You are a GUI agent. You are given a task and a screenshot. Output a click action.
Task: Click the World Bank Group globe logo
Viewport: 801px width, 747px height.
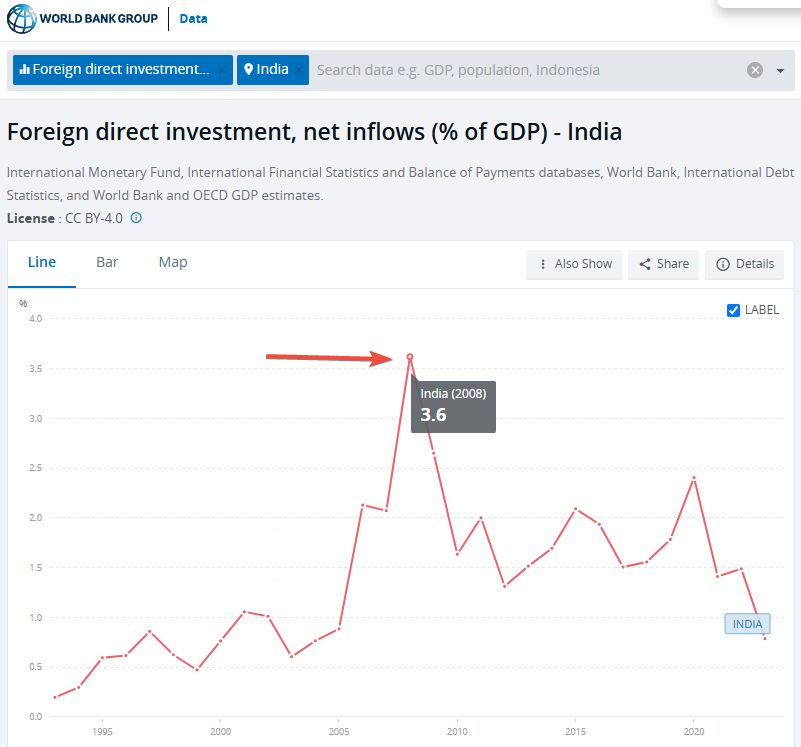pos(20,19)
